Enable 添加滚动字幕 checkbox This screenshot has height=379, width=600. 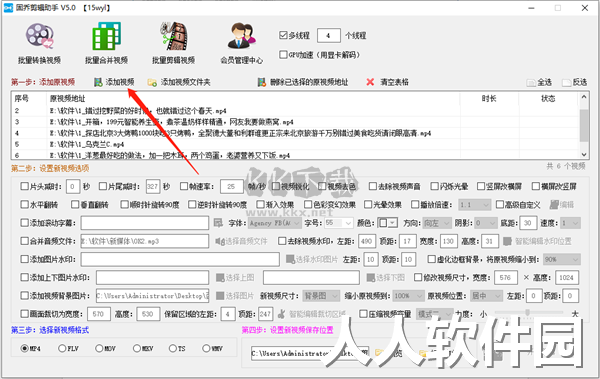(x=24, y=222)
